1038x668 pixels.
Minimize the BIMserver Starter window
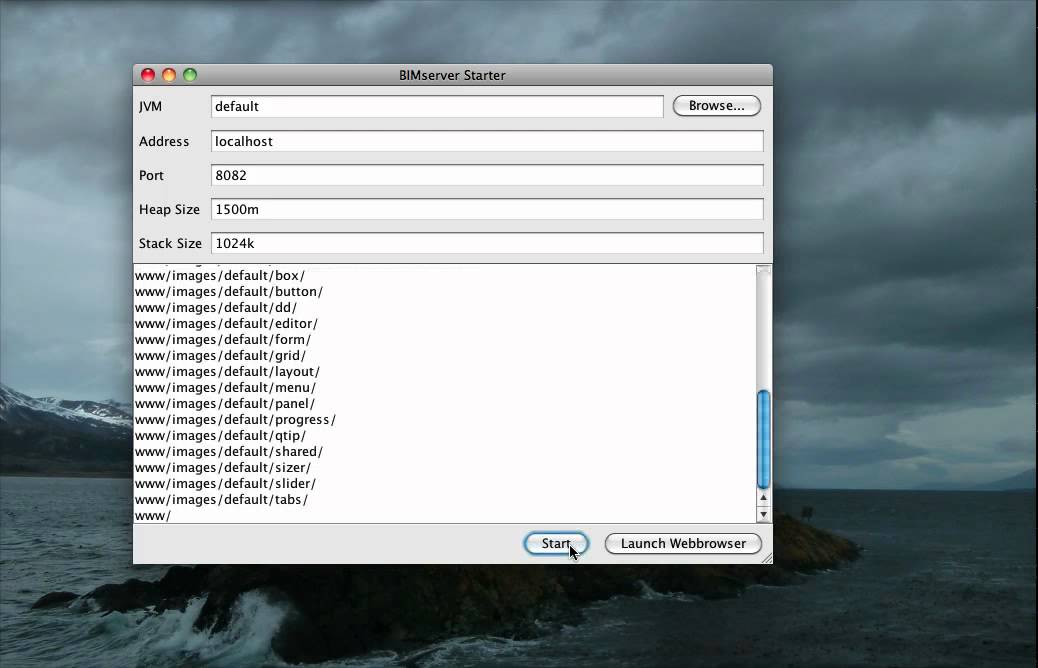tap(169, 75)
